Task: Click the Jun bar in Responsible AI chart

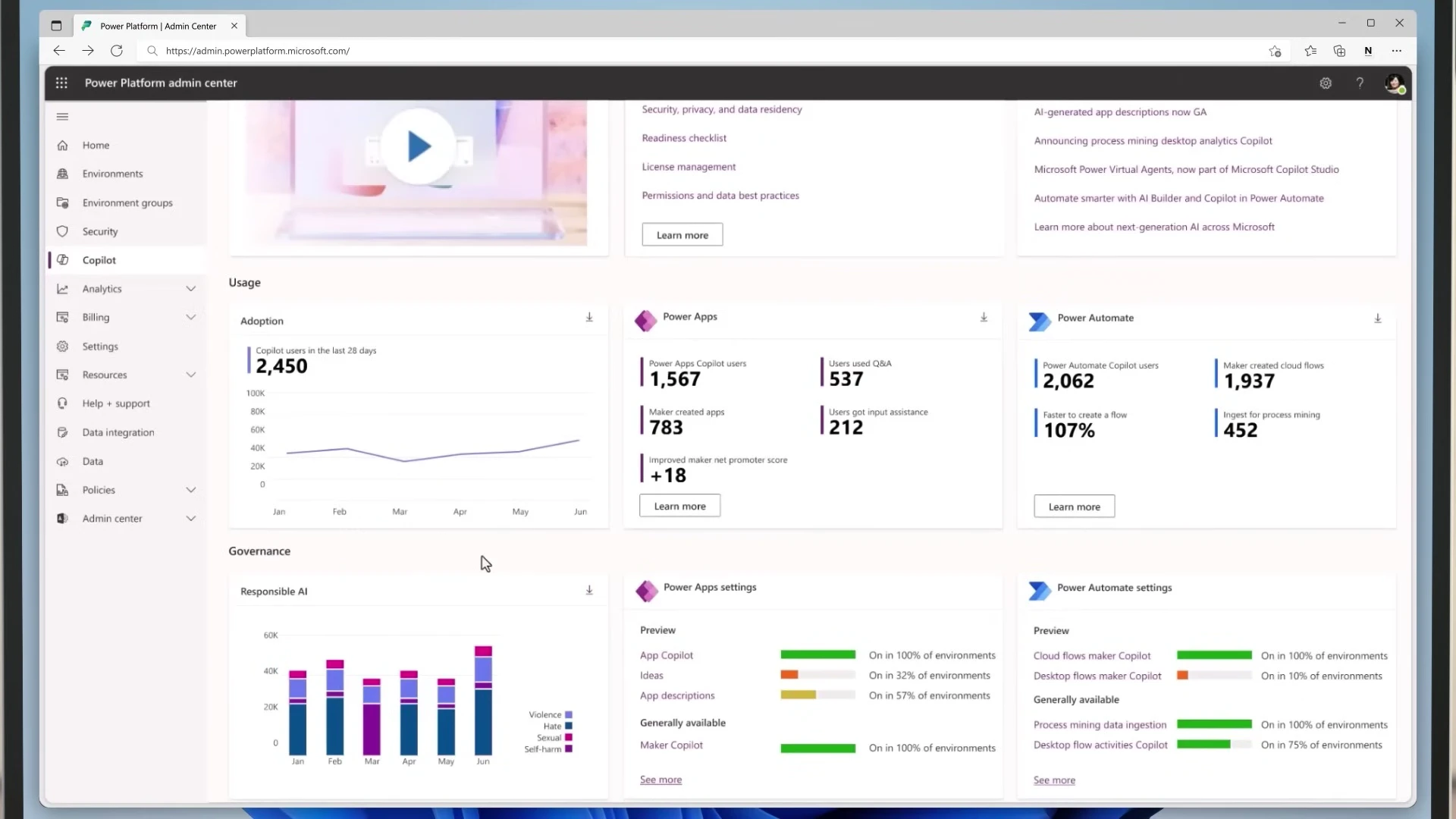Action: click(483, 701)
